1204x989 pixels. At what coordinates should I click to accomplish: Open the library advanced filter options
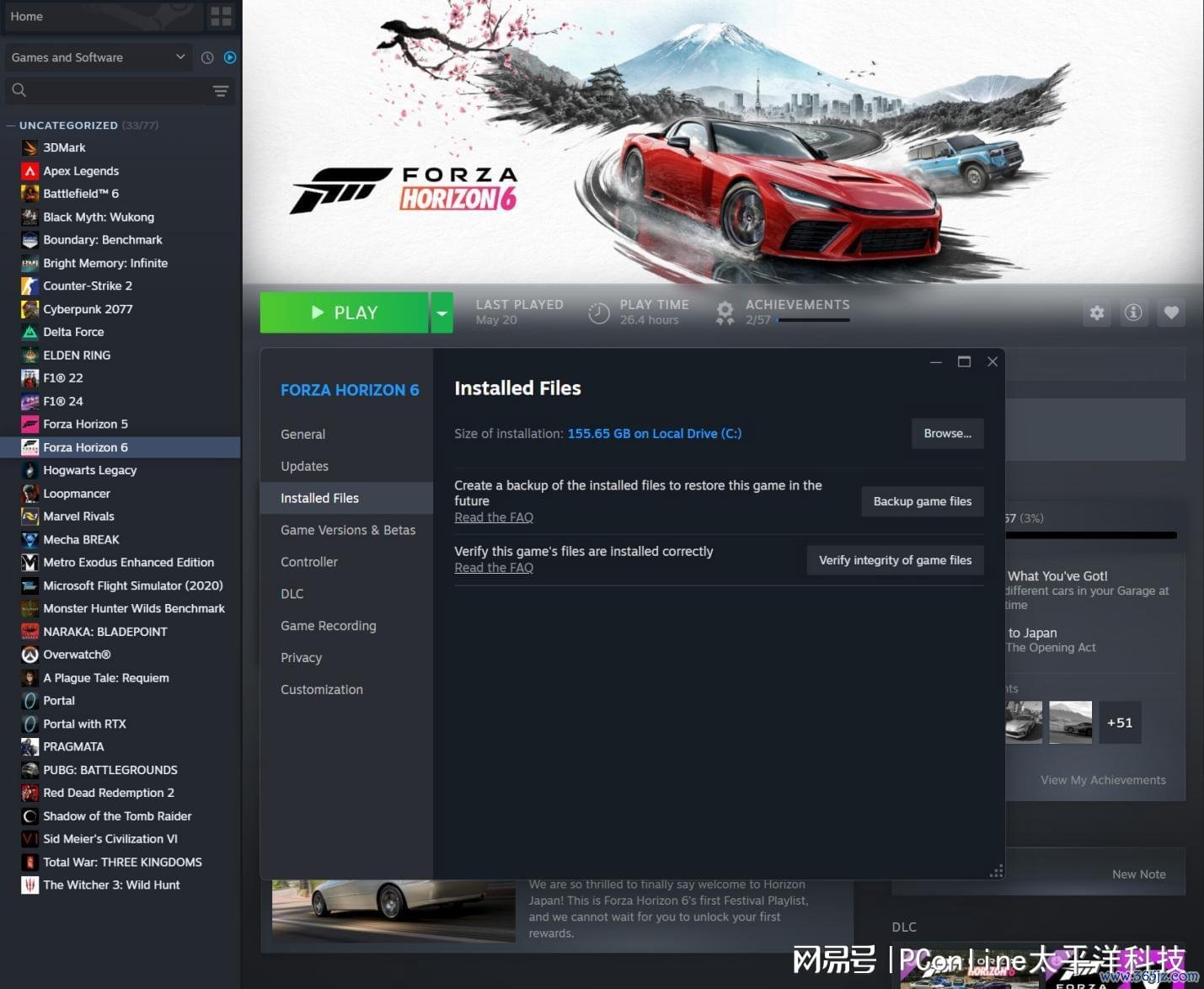pos(221,91)
